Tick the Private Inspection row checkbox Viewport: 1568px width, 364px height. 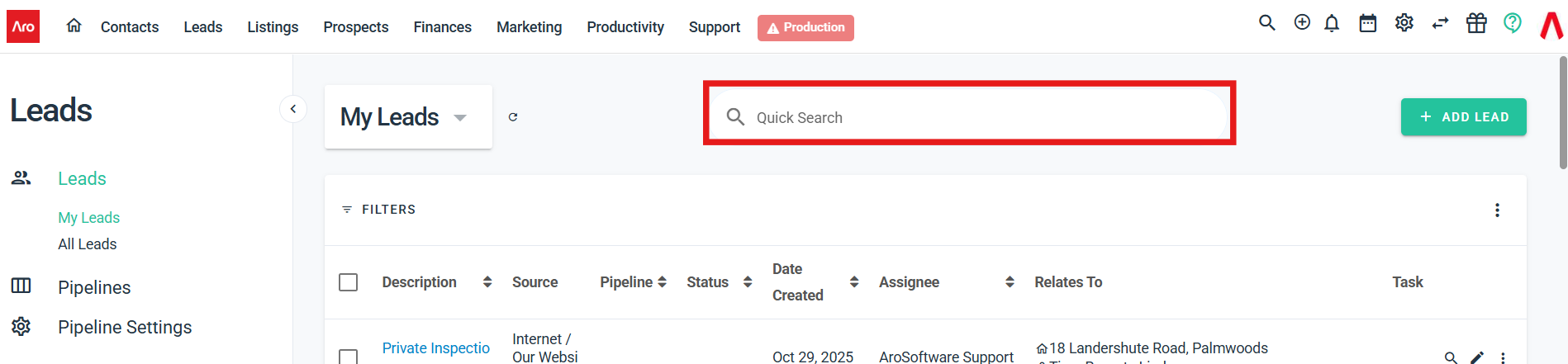click(x=349, y=356)
